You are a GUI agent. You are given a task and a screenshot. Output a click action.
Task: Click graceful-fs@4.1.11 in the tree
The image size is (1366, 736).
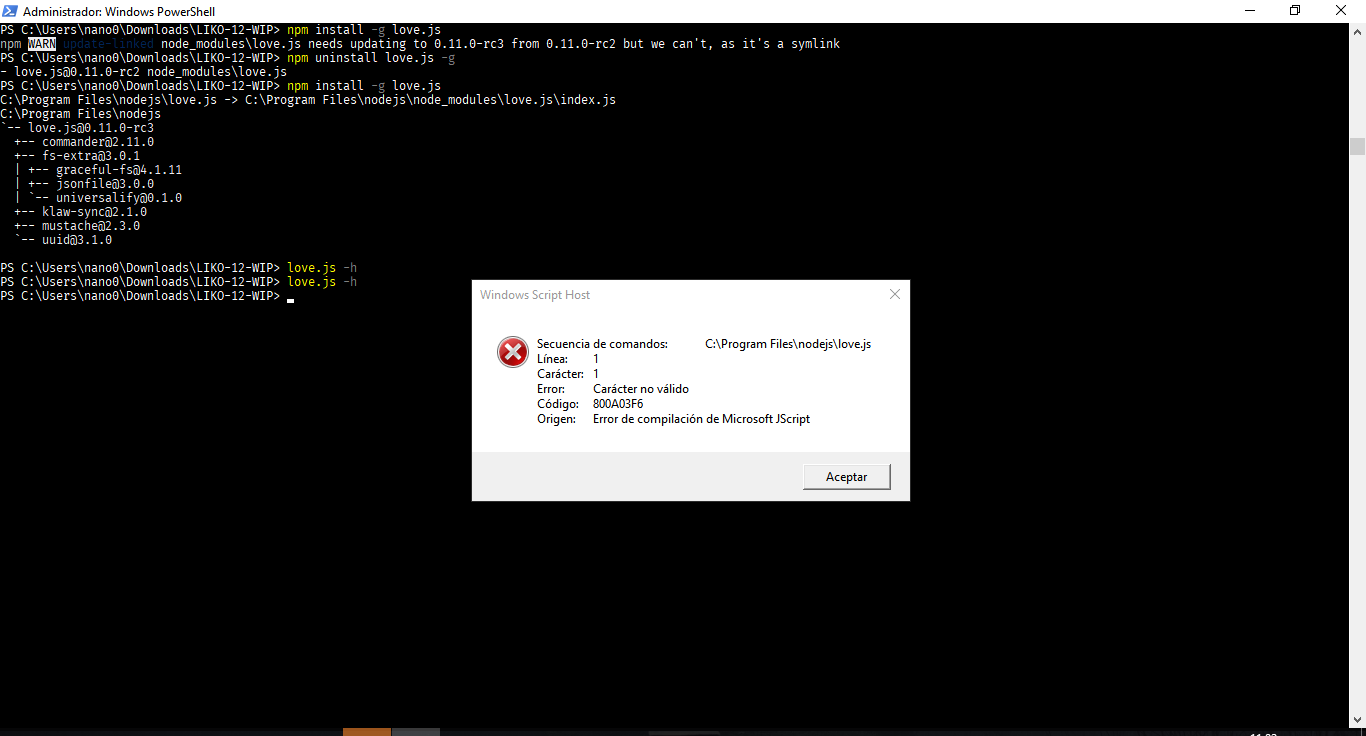pos(119,170)
